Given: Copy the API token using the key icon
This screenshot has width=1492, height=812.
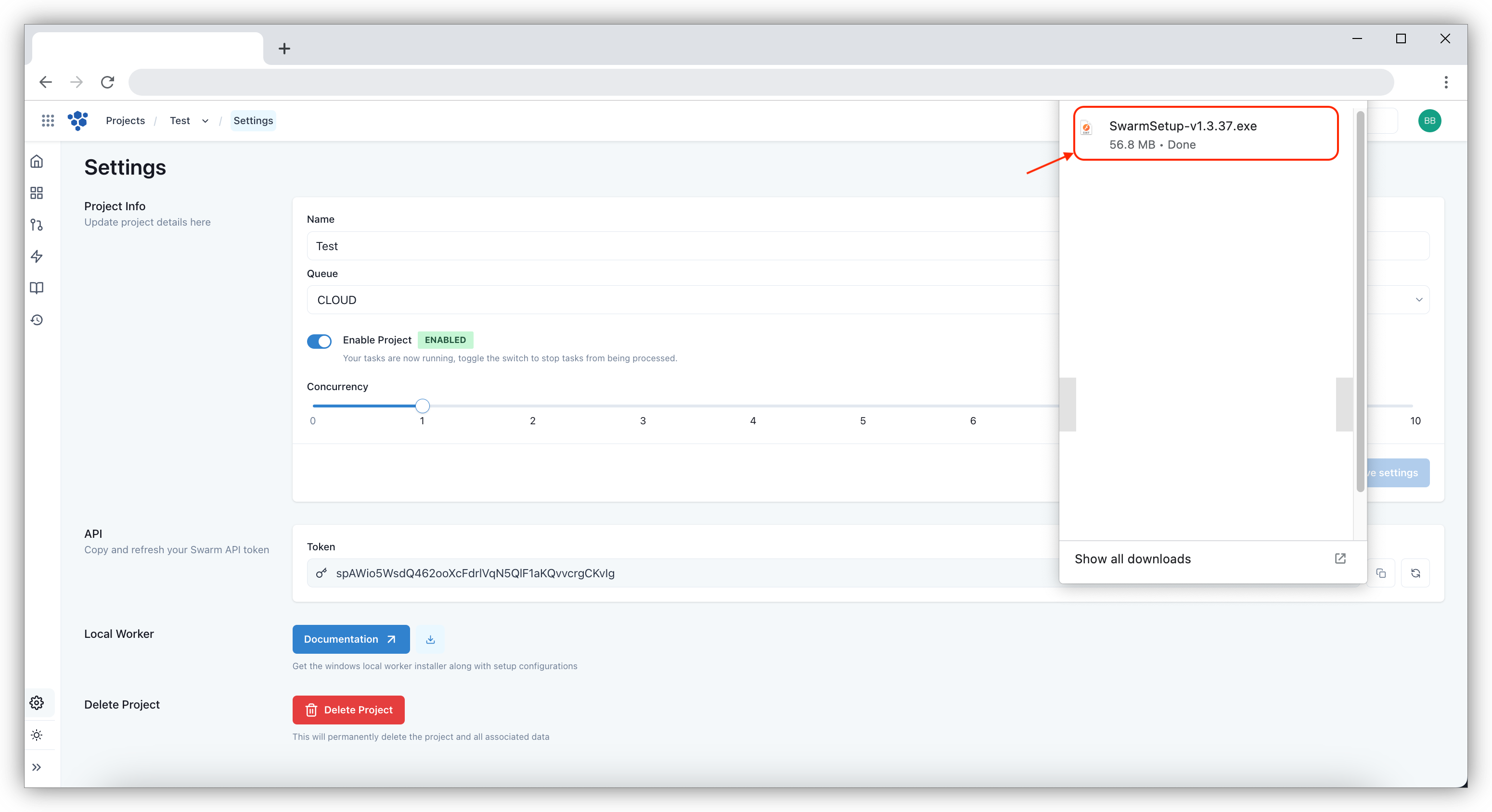Looking at the screenshot, I should 321,573.
